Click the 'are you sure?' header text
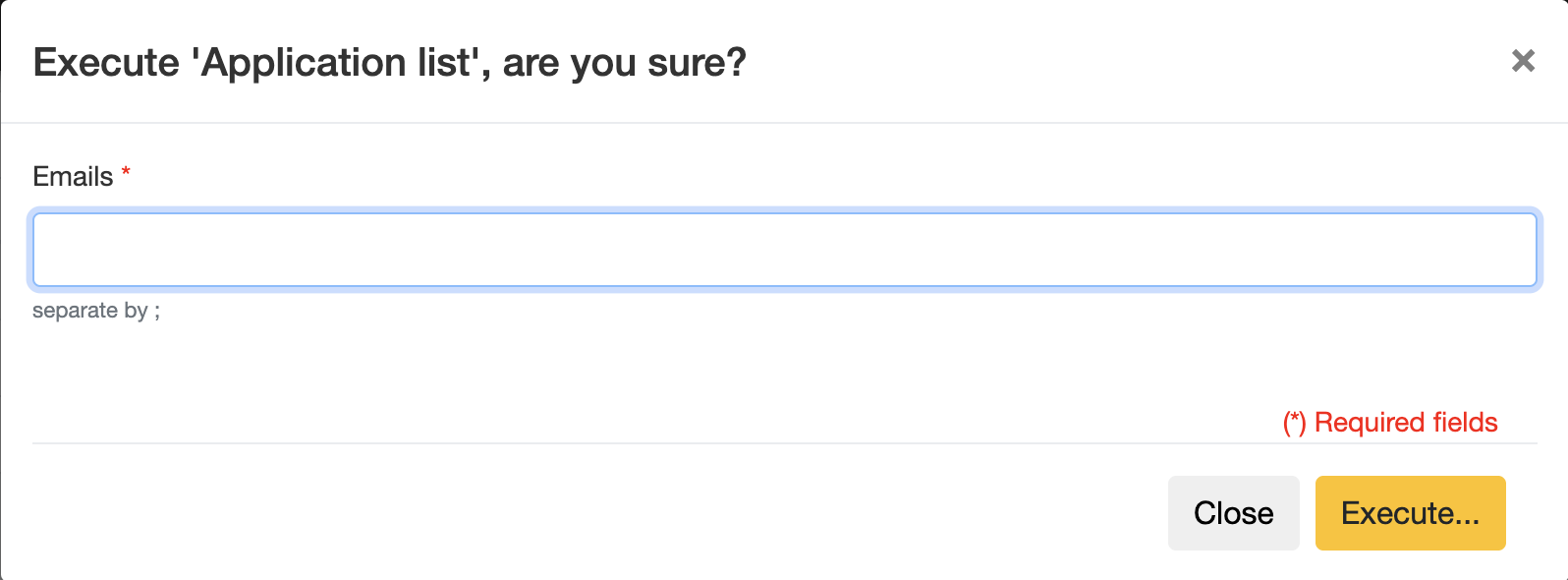 pyautogui.click(x=624, y=63)
